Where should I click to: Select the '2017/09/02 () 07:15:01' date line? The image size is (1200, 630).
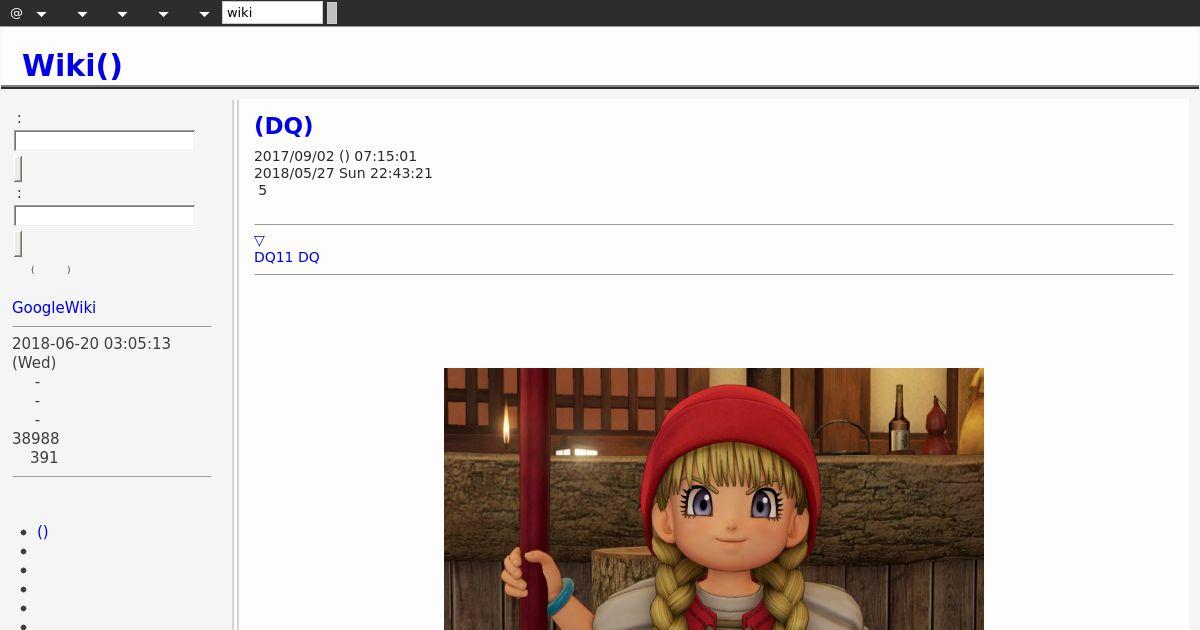pos(335,156)
